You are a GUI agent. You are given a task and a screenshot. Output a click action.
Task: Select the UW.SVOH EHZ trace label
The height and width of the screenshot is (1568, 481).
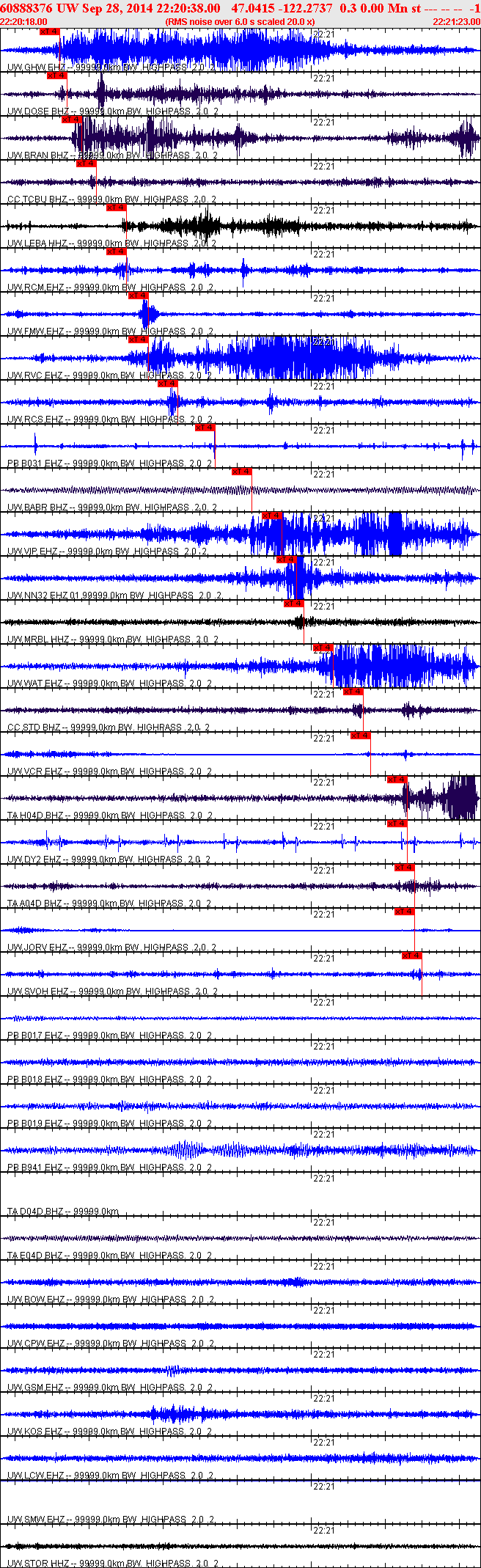[x=112, y=992]
